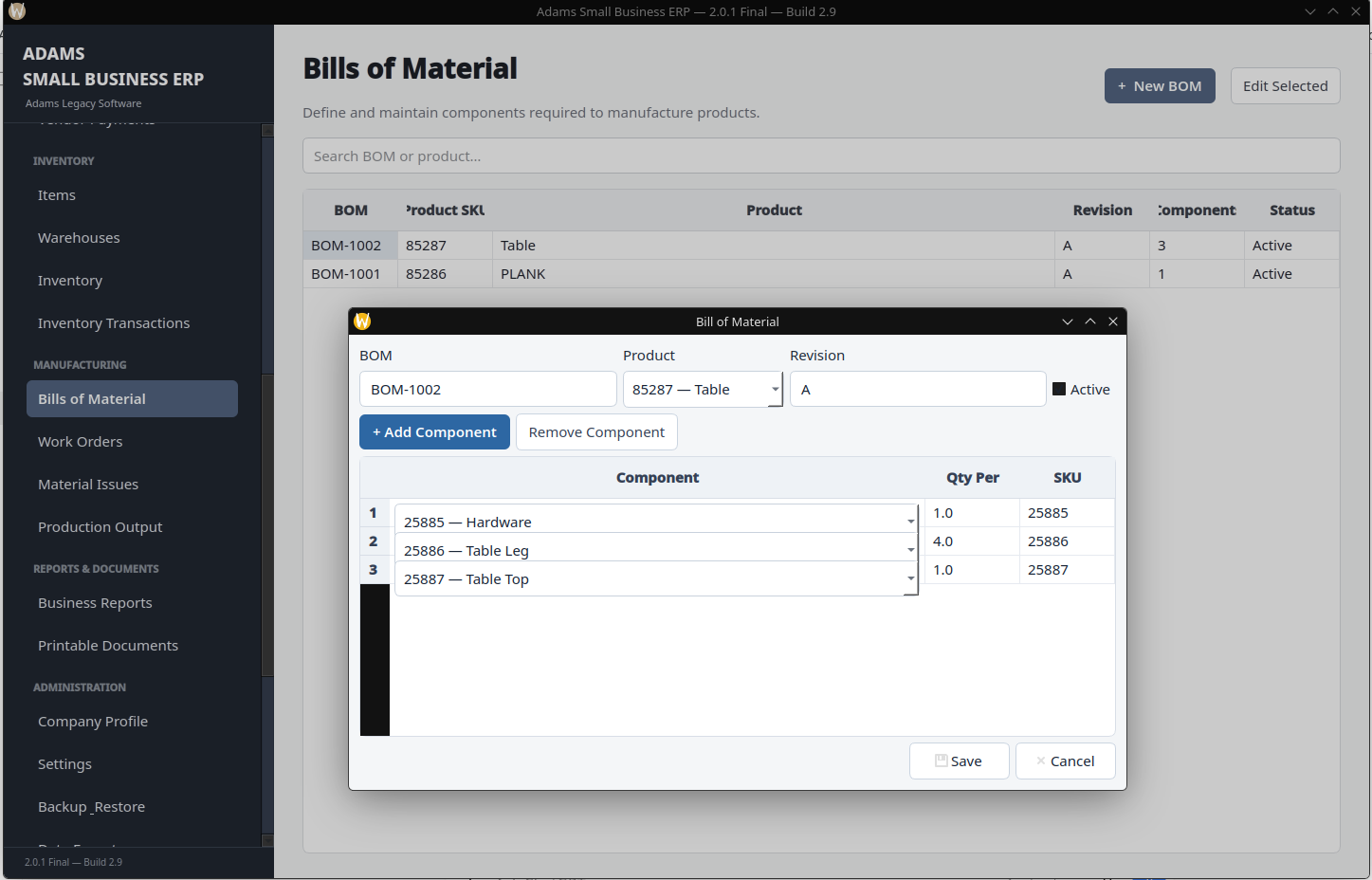1372x880 pixels.
Task: Click the Revision column header in main table
Action: 1102,211
